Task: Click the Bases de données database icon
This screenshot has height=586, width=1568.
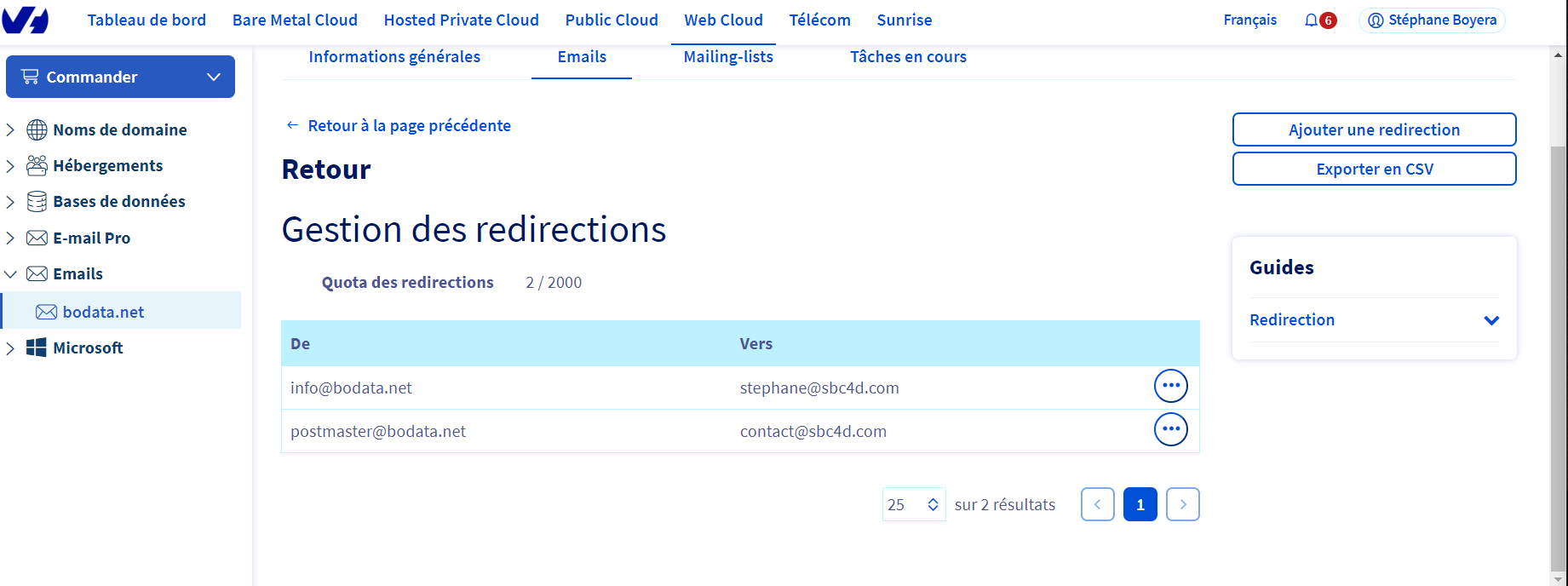Action: pyautogui.click(x=37, y=202)
